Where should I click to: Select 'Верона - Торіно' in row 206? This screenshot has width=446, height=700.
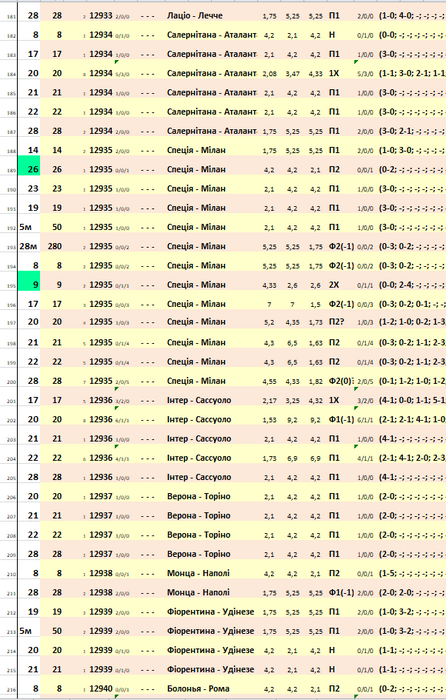[x=199, y=496]
